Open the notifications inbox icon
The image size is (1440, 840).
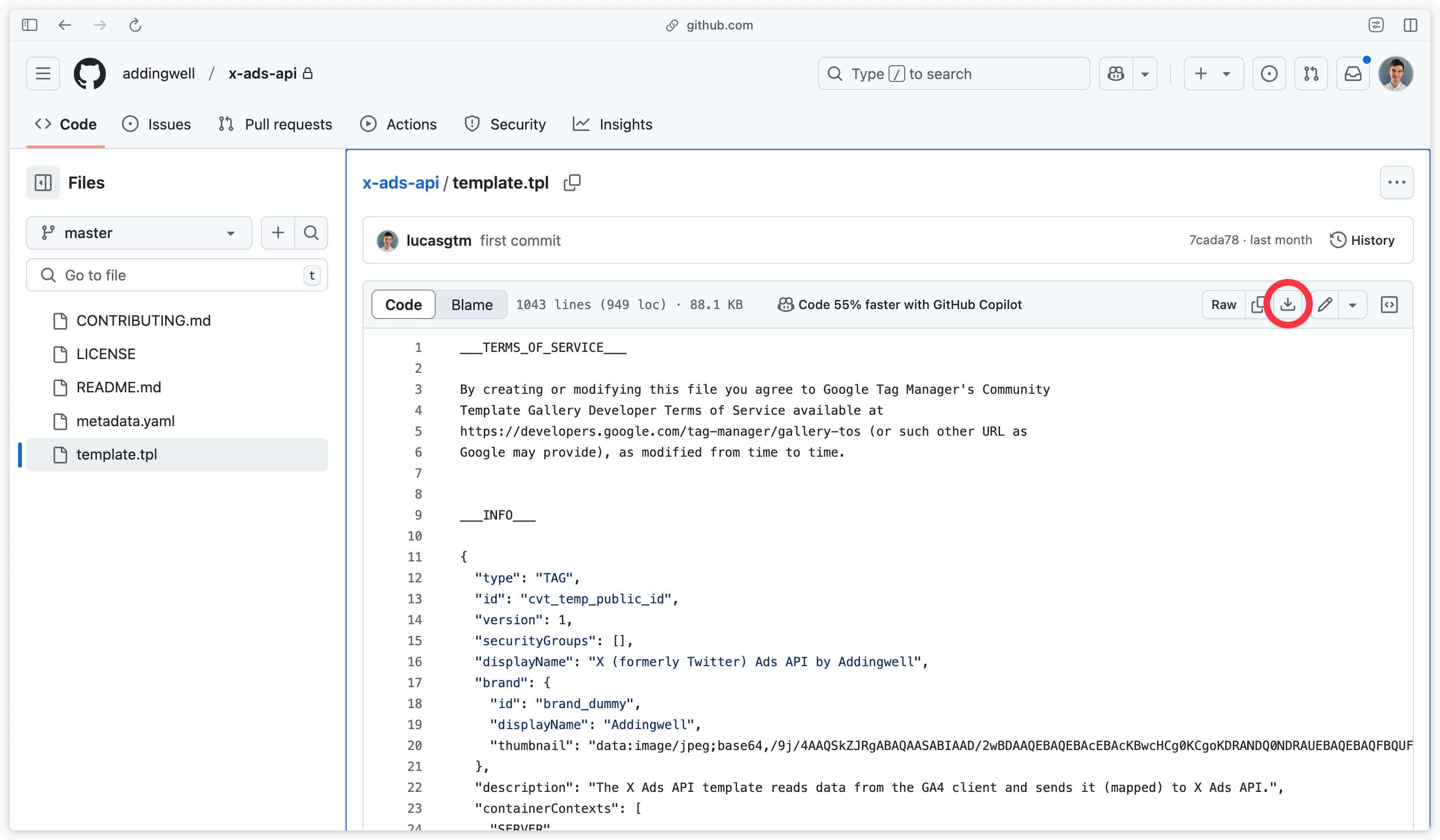coord(1352,74)
